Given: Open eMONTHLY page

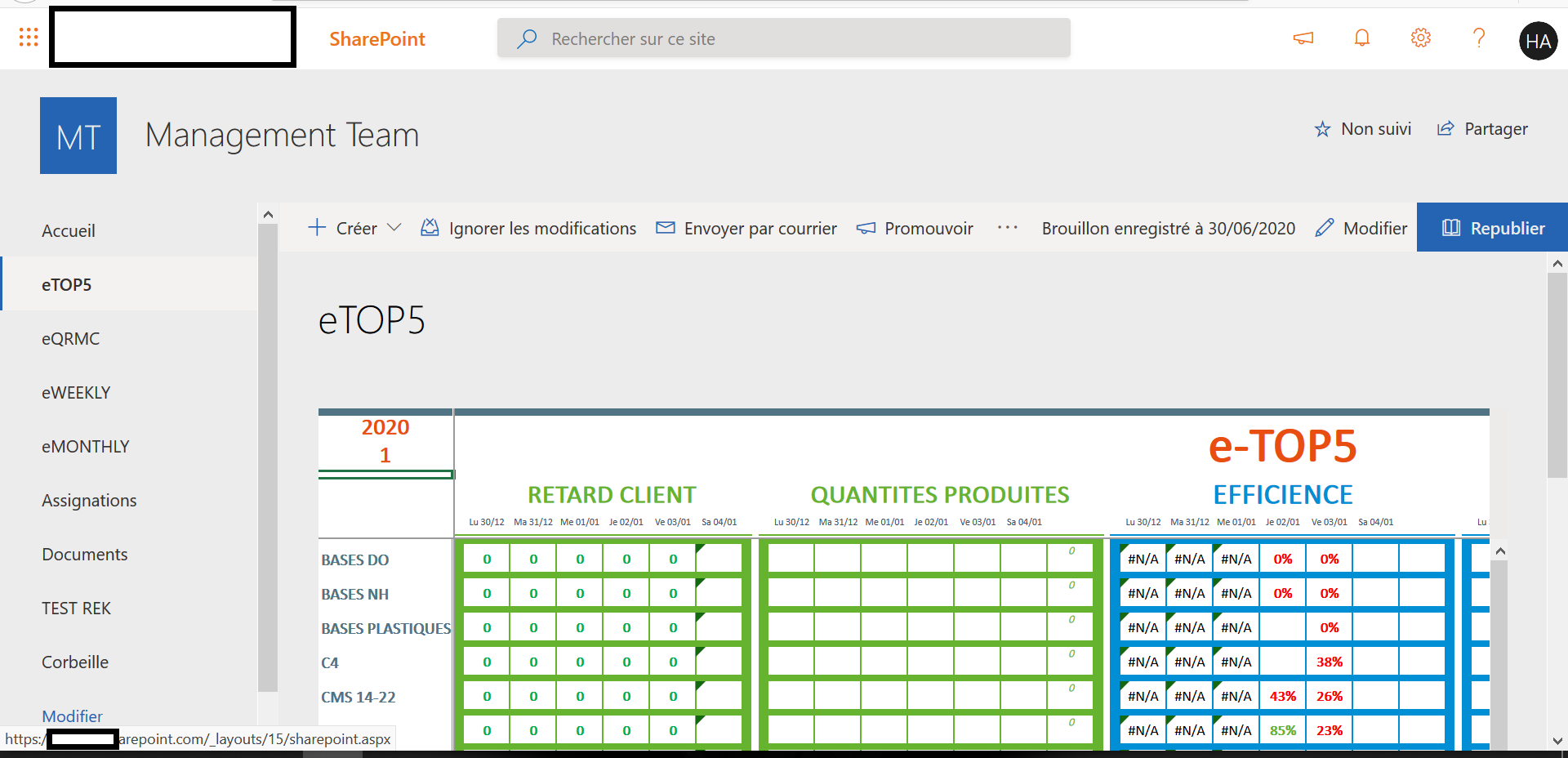Looking at the screenshot, I should (86, 447).
